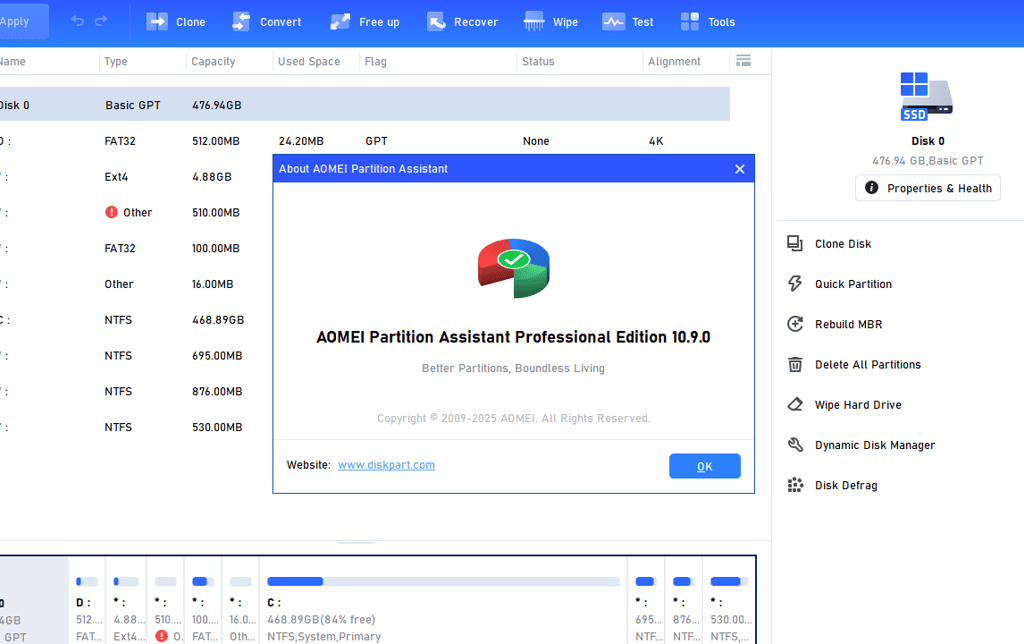Select the Free up toolbar icon

pyautogui.click(x=340, y=22)
